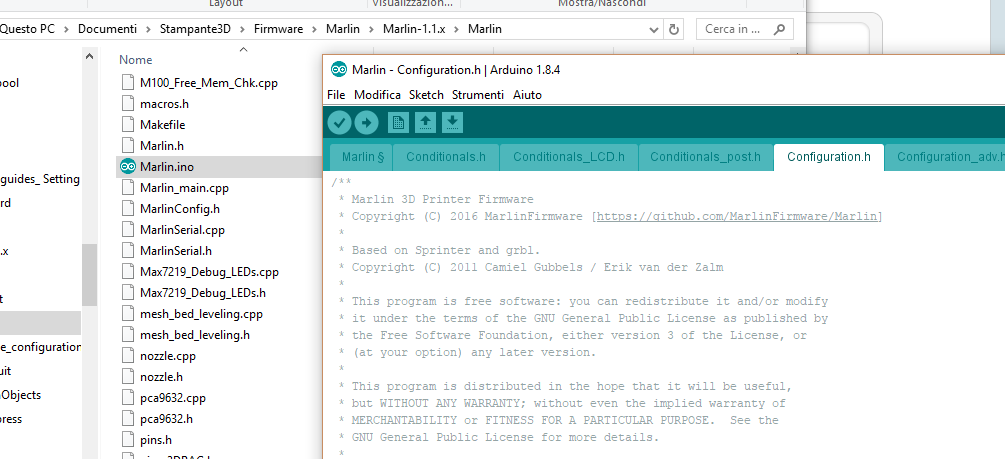Viewport: 1005px width, 459px height.
Task: Click the file icon beside MarlinConfig.h
Action: (x=128, y=209)
